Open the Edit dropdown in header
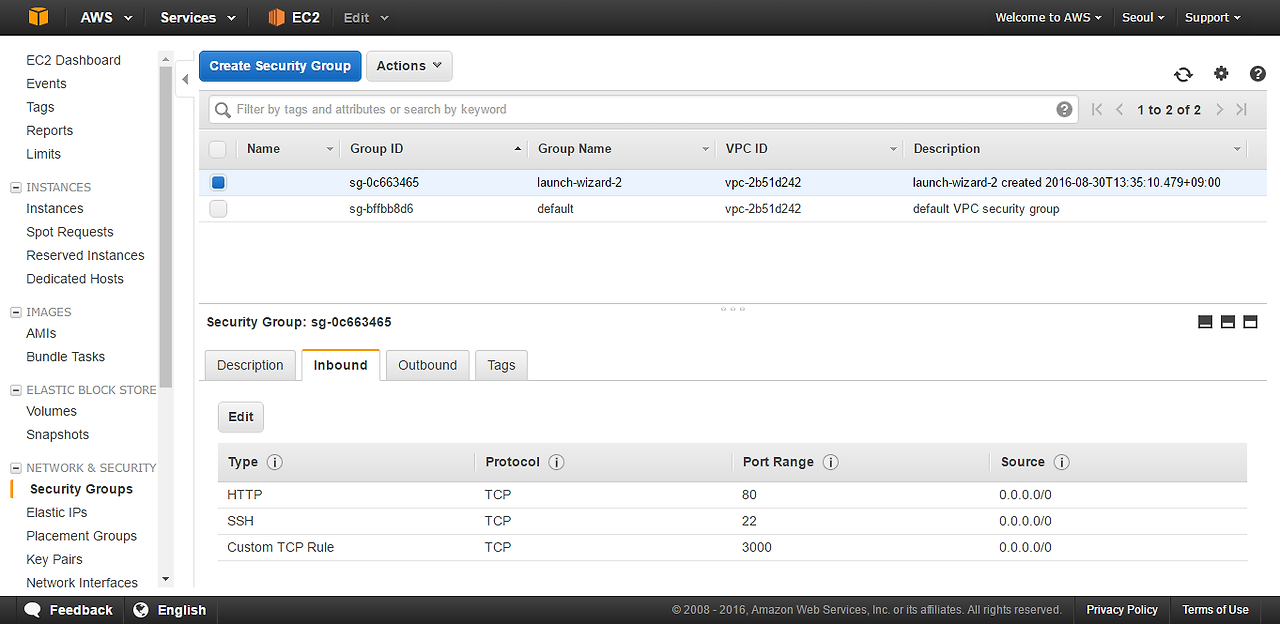This screenshot has width=1280, height=624. point(366,17)
